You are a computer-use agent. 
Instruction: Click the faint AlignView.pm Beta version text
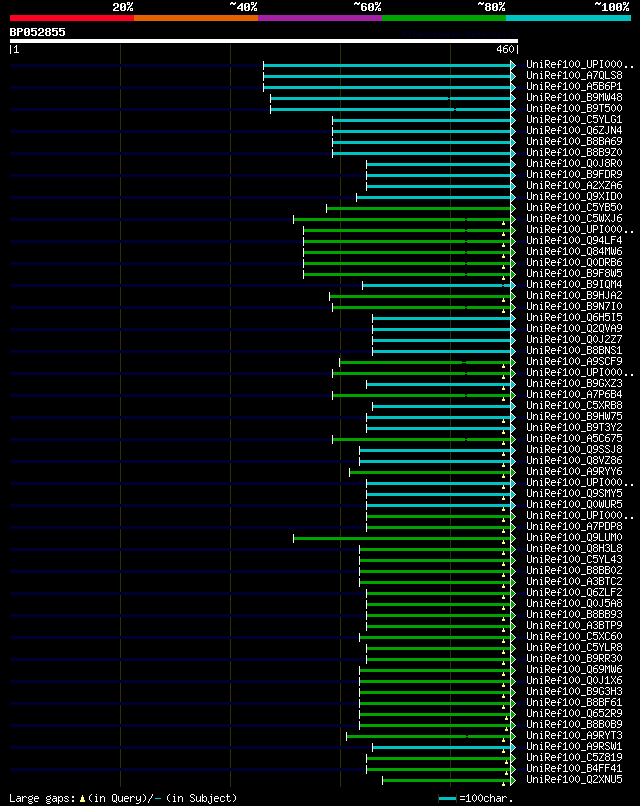tap(459, 34)
